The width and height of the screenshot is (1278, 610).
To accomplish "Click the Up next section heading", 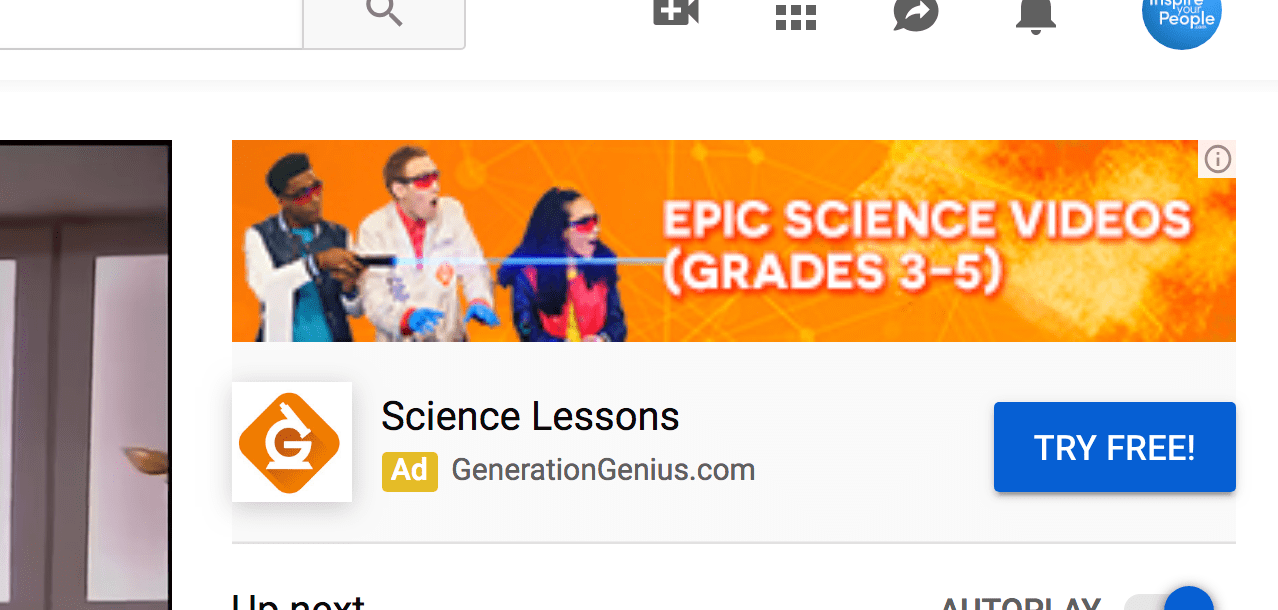I will coord(296,600).
